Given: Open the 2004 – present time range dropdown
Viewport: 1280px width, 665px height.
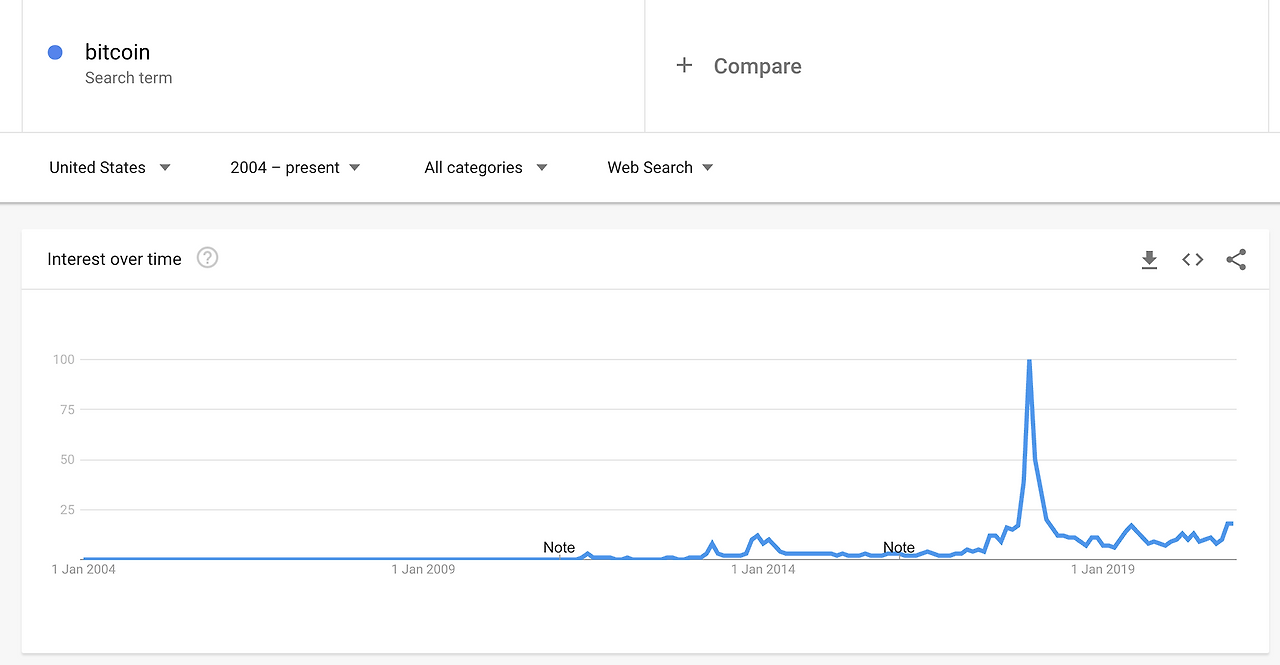Looking at the screenshot, I should pos(295,167).
